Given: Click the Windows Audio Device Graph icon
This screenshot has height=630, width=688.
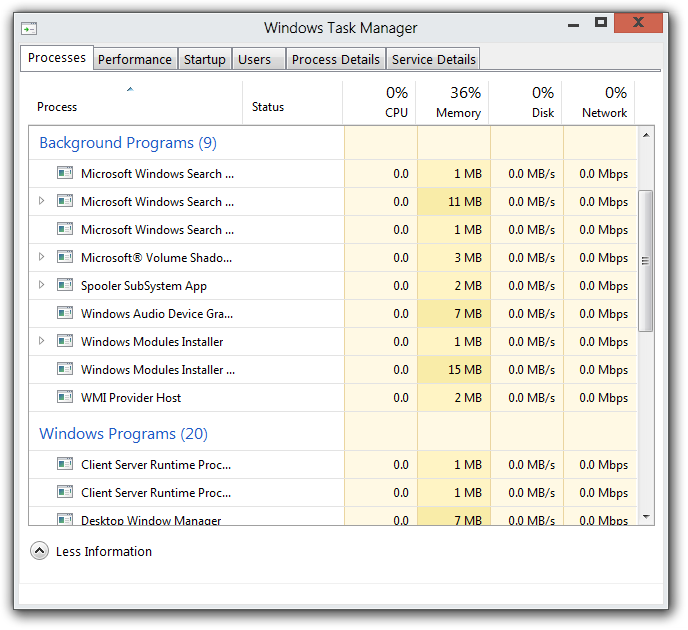Looking at the screenshot, I should point(65,313).
